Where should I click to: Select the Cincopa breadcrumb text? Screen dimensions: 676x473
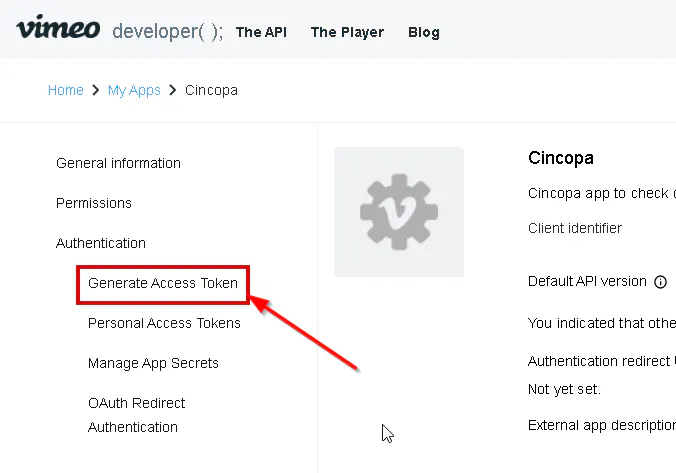(211, 91)
